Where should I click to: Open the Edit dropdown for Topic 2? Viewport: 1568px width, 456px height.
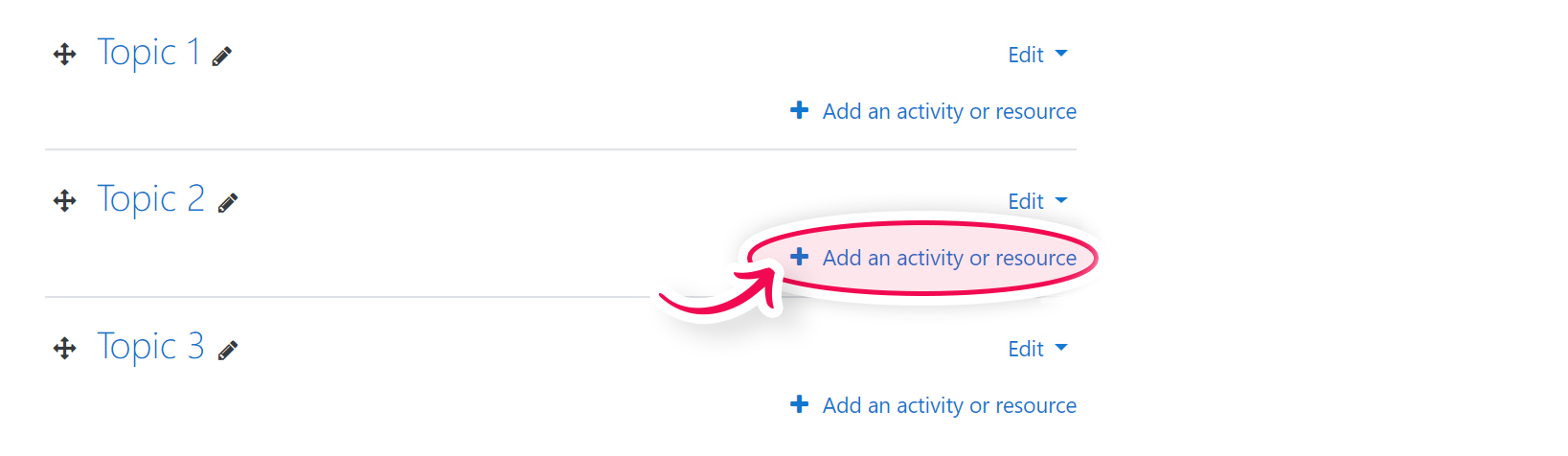[x=1037, y=201]
